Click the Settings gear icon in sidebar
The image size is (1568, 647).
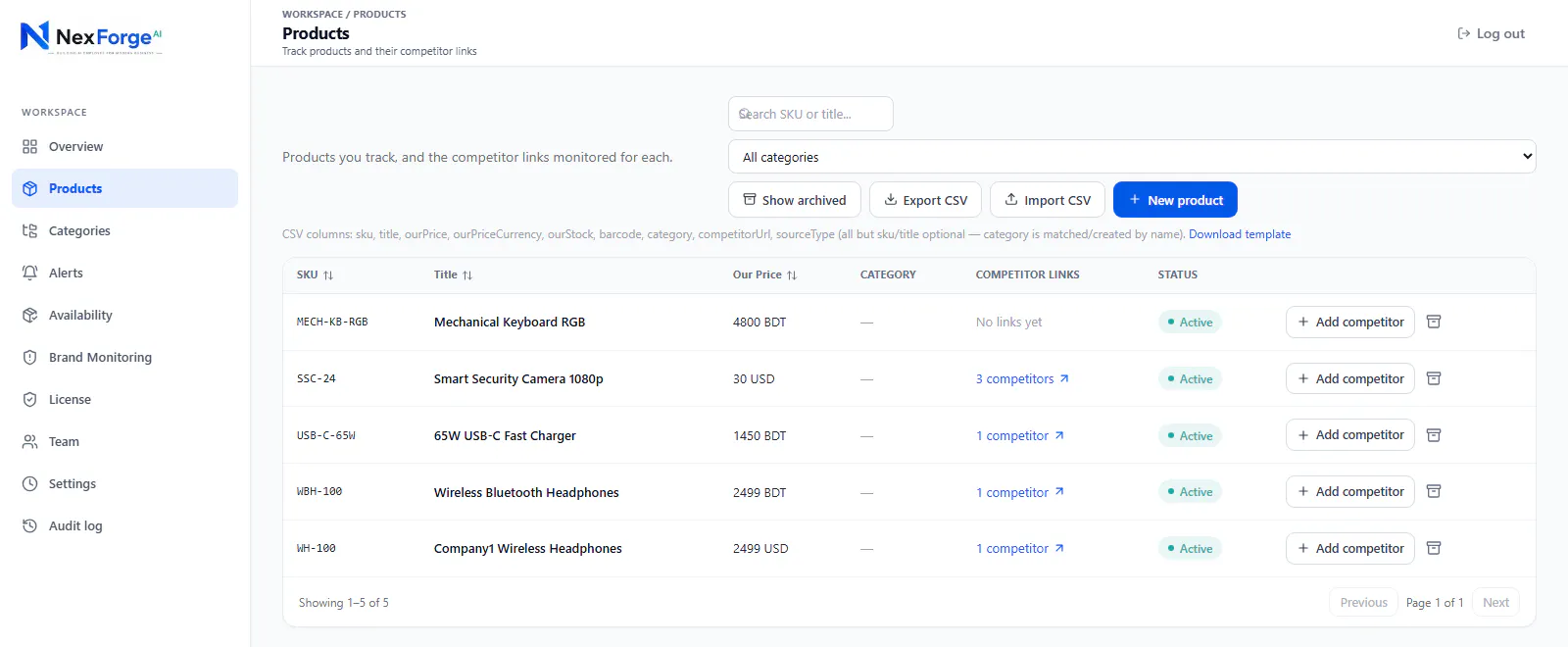(29, 484)
